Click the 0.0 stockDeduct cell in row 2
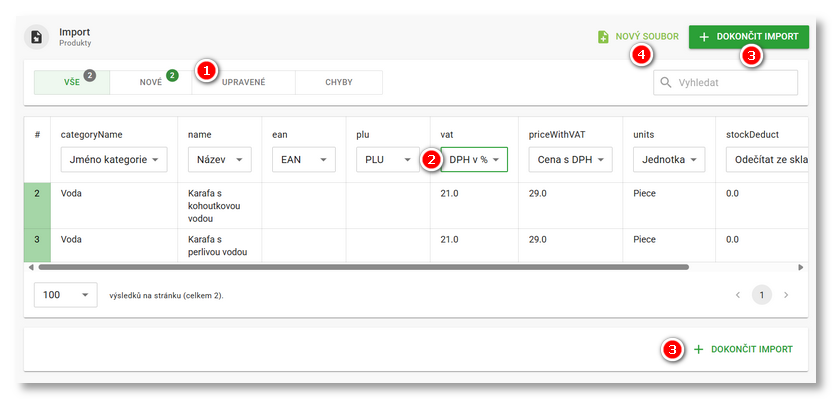 click(762, 206)
